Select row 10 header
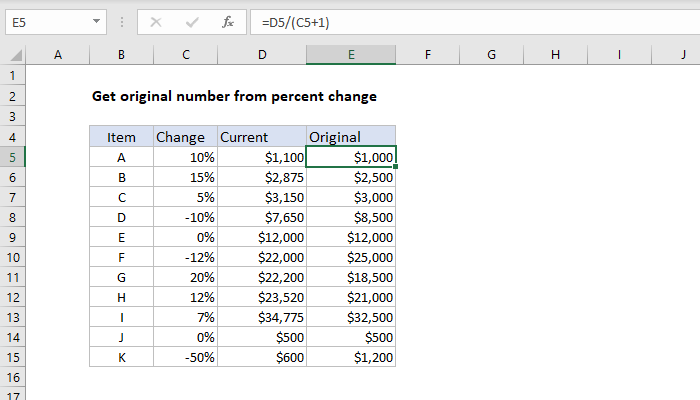The height and width of the screenshot is (400, 700). coord(12,257)
